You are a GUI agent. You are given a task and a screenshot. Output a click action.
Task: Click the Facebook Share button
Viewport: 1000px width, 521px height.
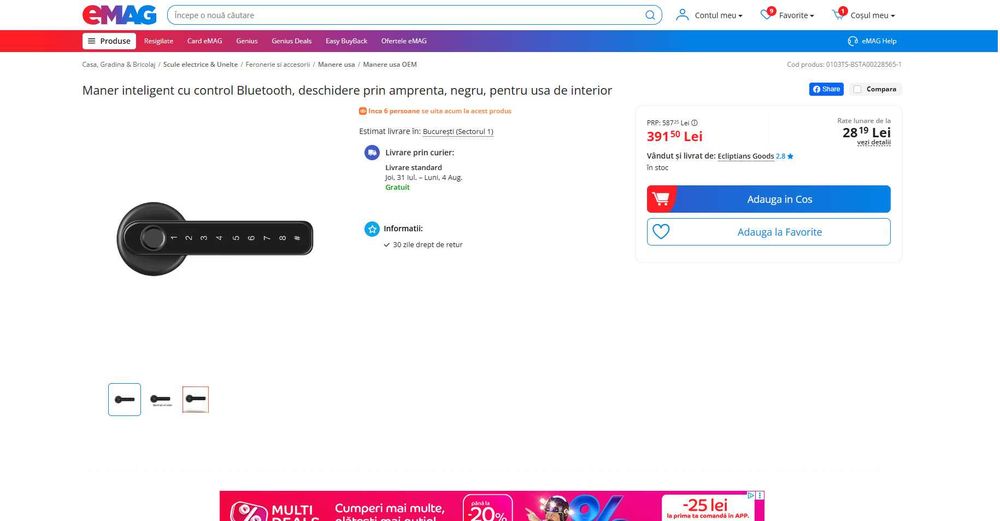pos(826,89)
